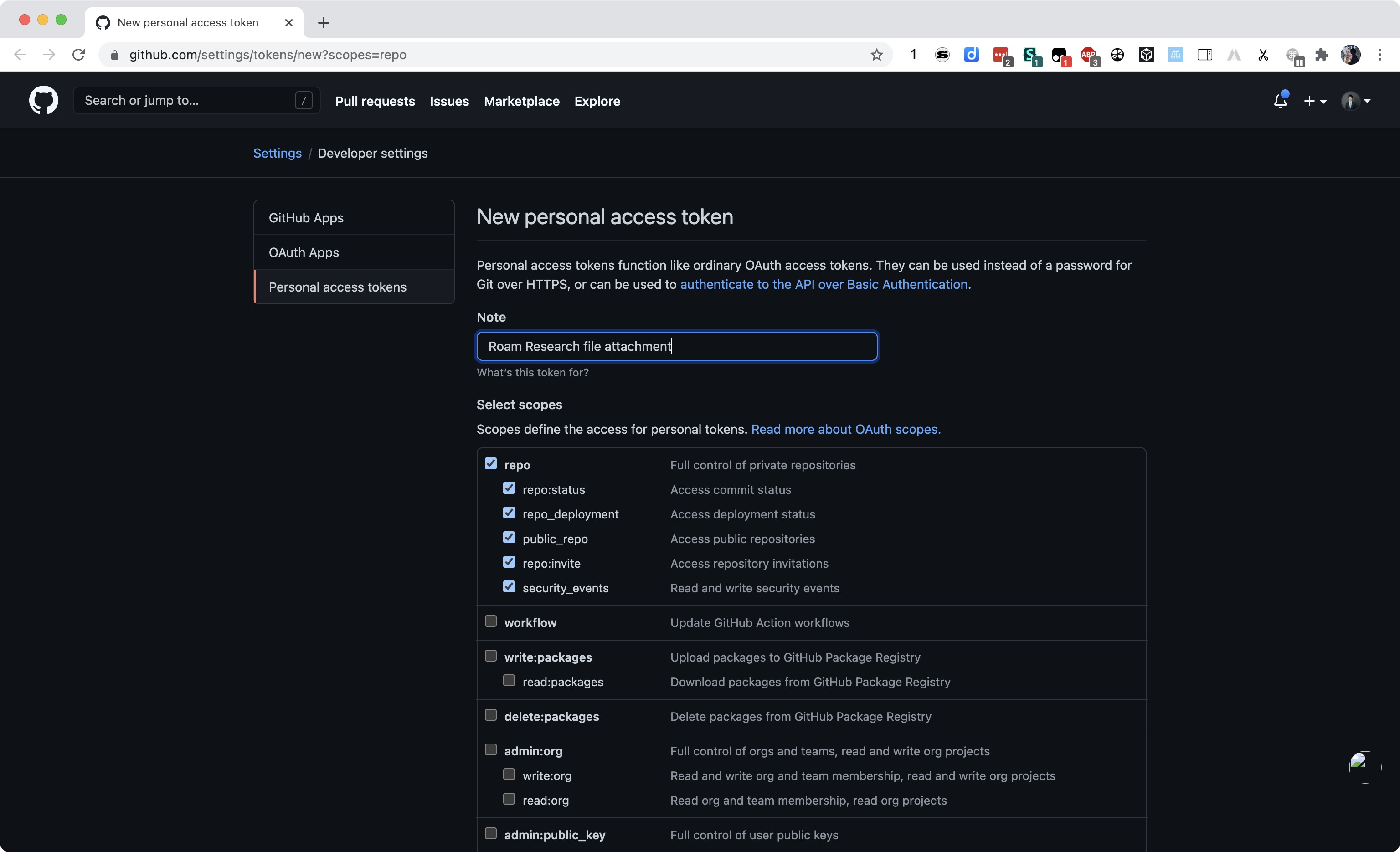Toggle the workflow scope checkbox
The image size is (1400, 852).
point(491,621)
